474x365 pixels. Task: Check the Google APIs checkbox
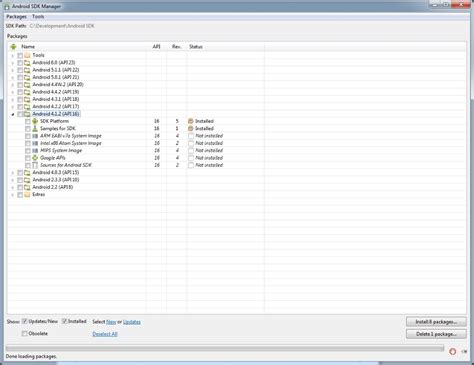coord(28,158)
